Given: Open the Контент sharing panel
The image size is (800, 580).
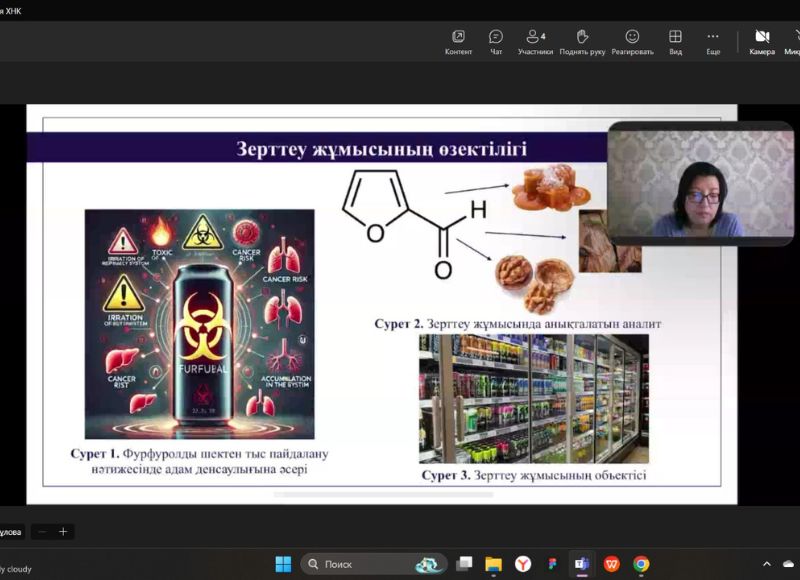Looking at the screenshot, I should click(x=458, y=42).
